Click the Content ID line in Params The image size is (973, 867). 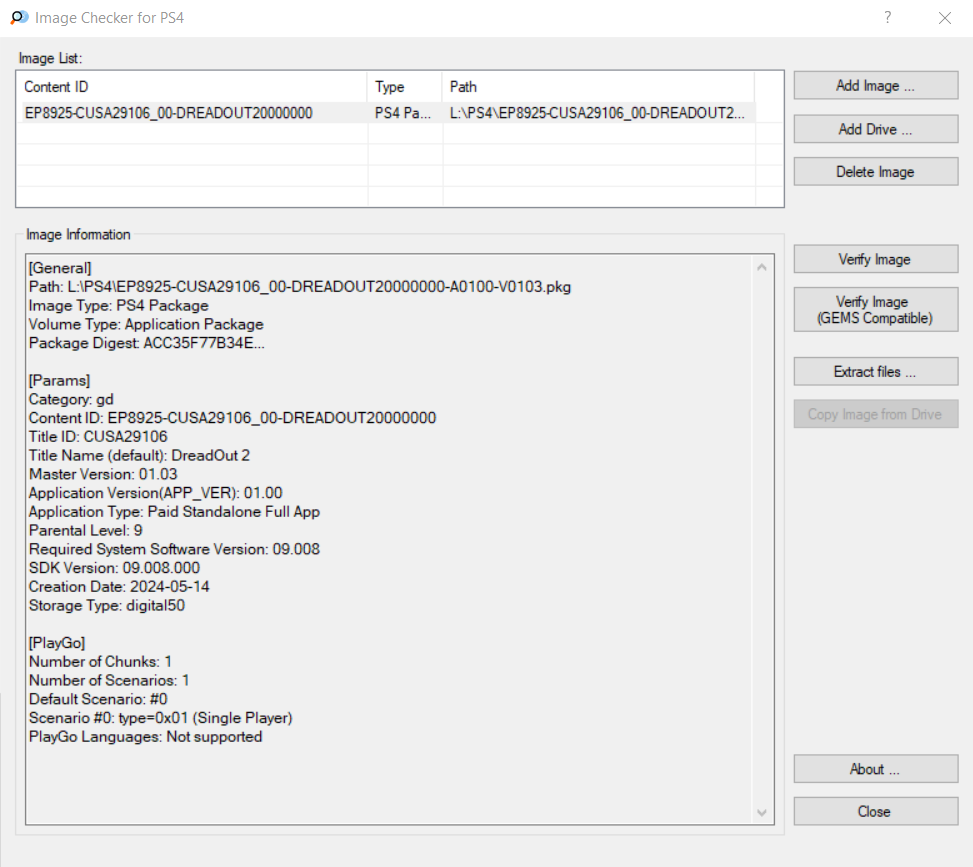(233, 418)
